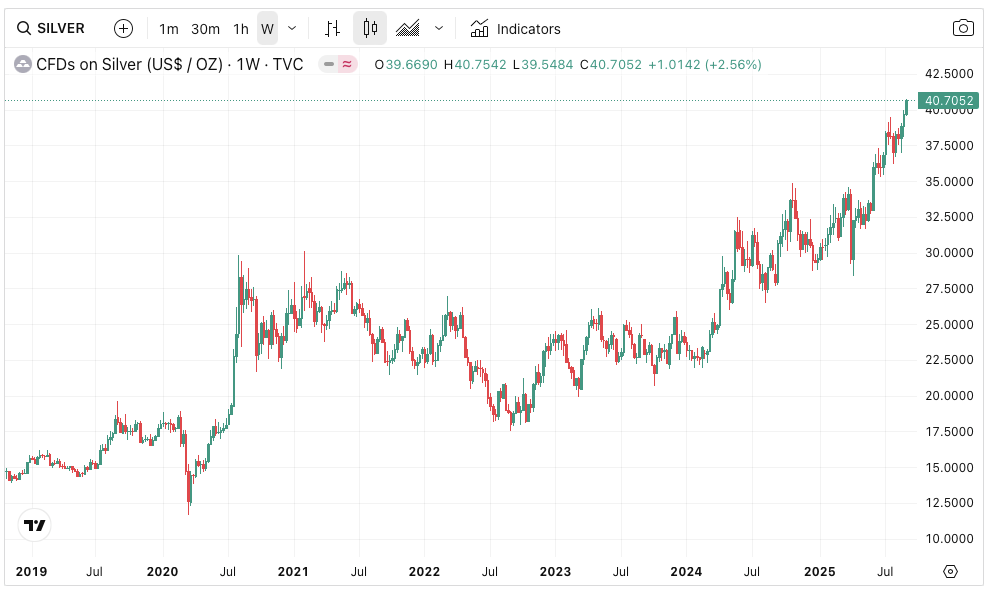This screenshot has width=990, height=593.
Task: Click the silver symbol logo in legend
Action: point(22,64)
